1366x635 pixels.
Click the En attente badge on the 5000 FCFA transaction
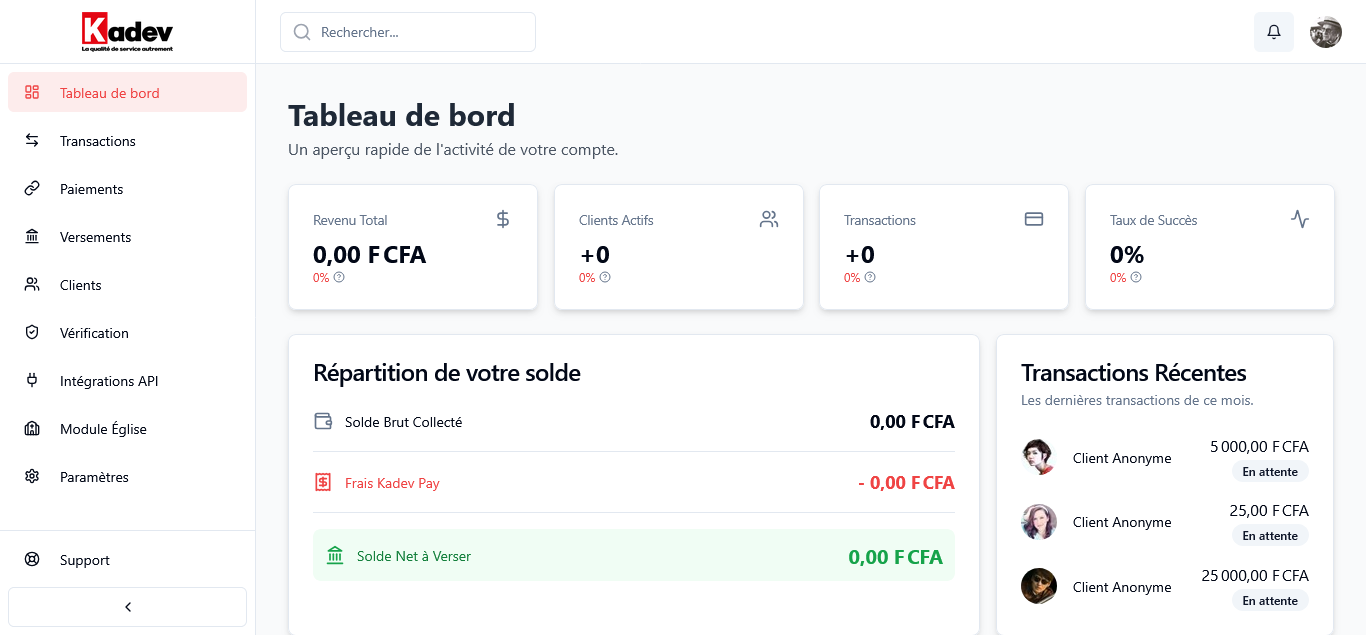(1270, 471)
